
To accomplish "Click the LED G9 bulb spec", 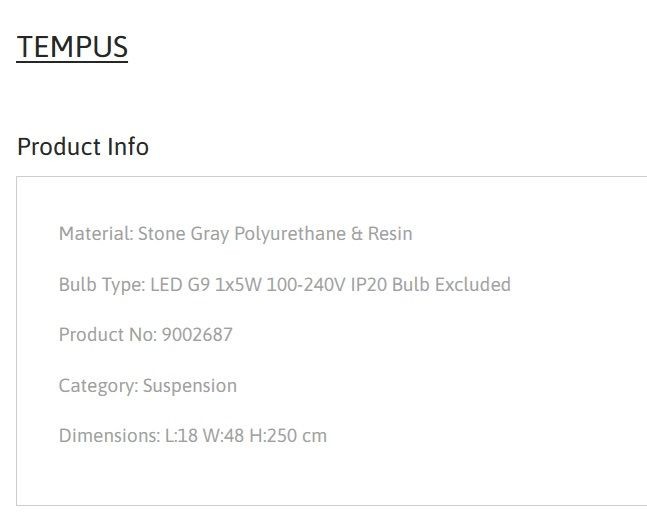I will (x=180, y=285).
